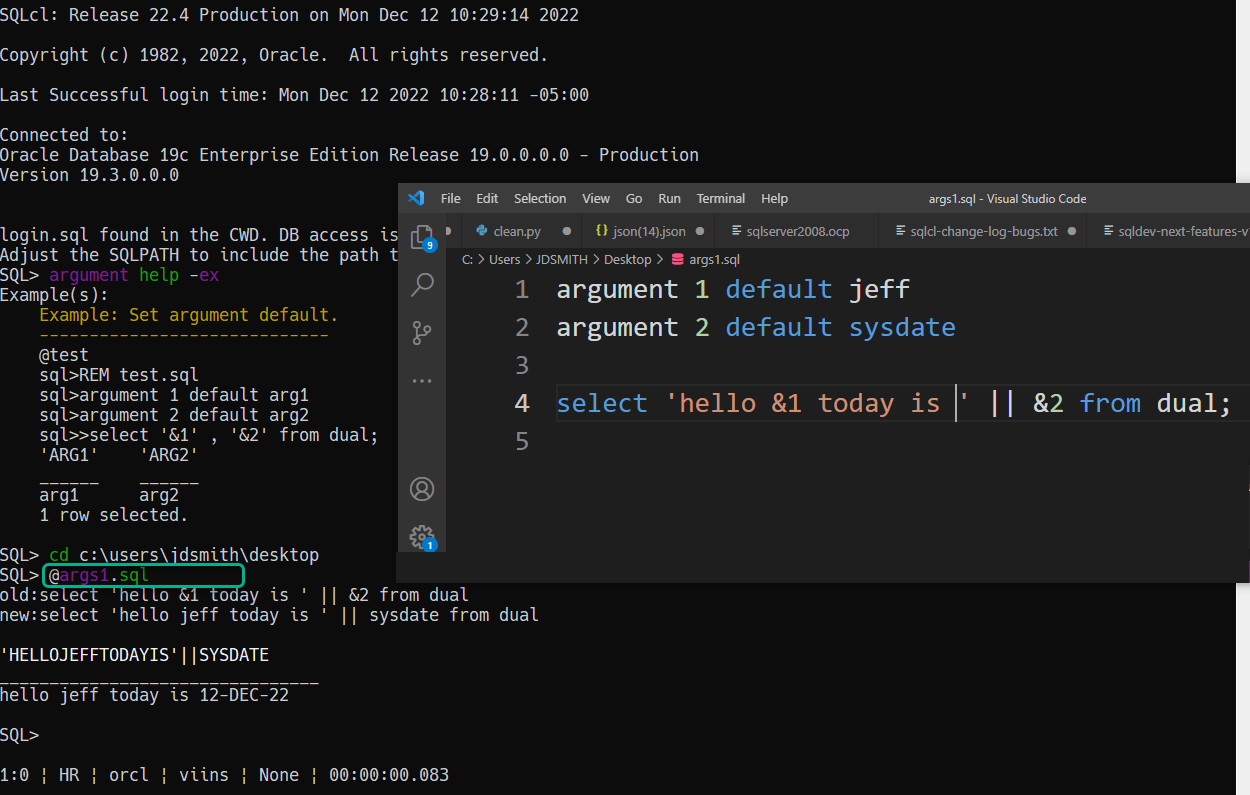Viewport: 1250px width, 795px height.
Task: Click line number 3 in the editor
Action: pyautogui.click(x=522, y=366)
